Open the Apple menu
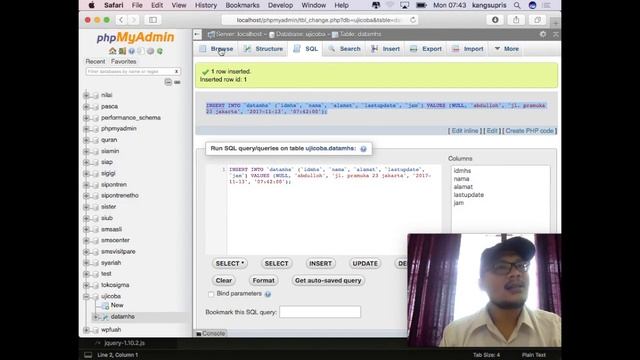This screenshot has height=360, width=640. point(92,5)
